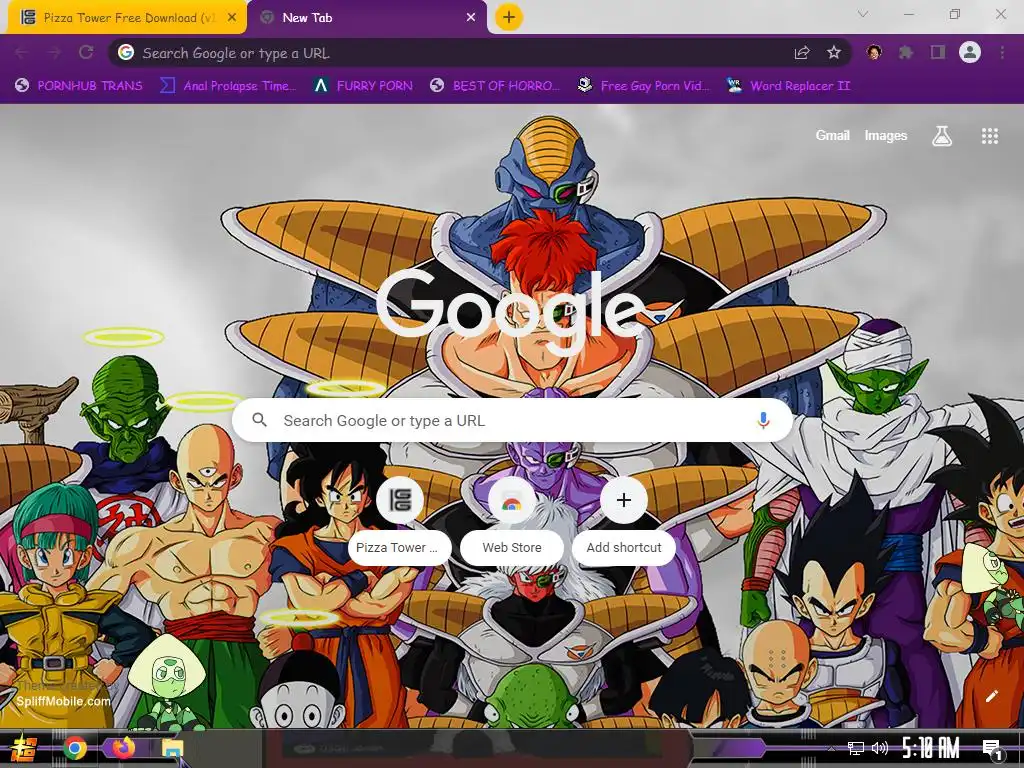Viewport: 1024px width, 768px height.
Task: Launch Firefox from the taskbar
Action: click(123, 748)
